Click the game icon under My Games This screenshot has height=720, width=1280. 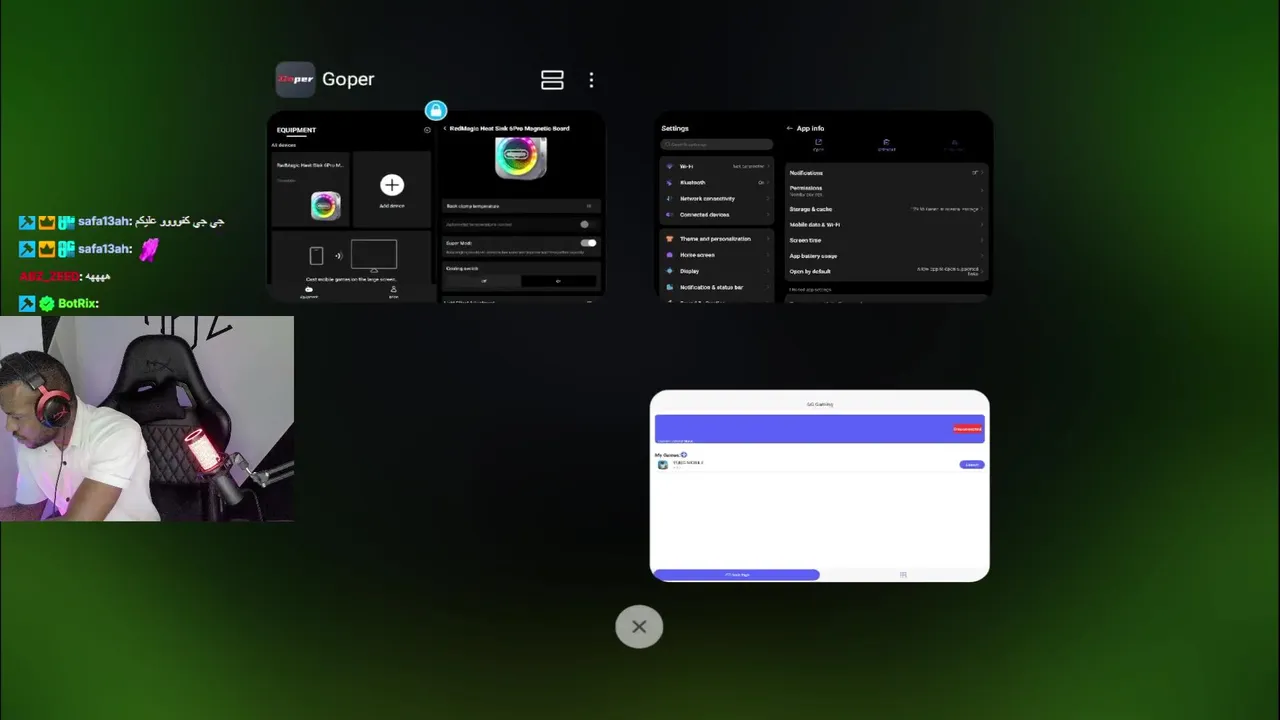tap(662, 465)
